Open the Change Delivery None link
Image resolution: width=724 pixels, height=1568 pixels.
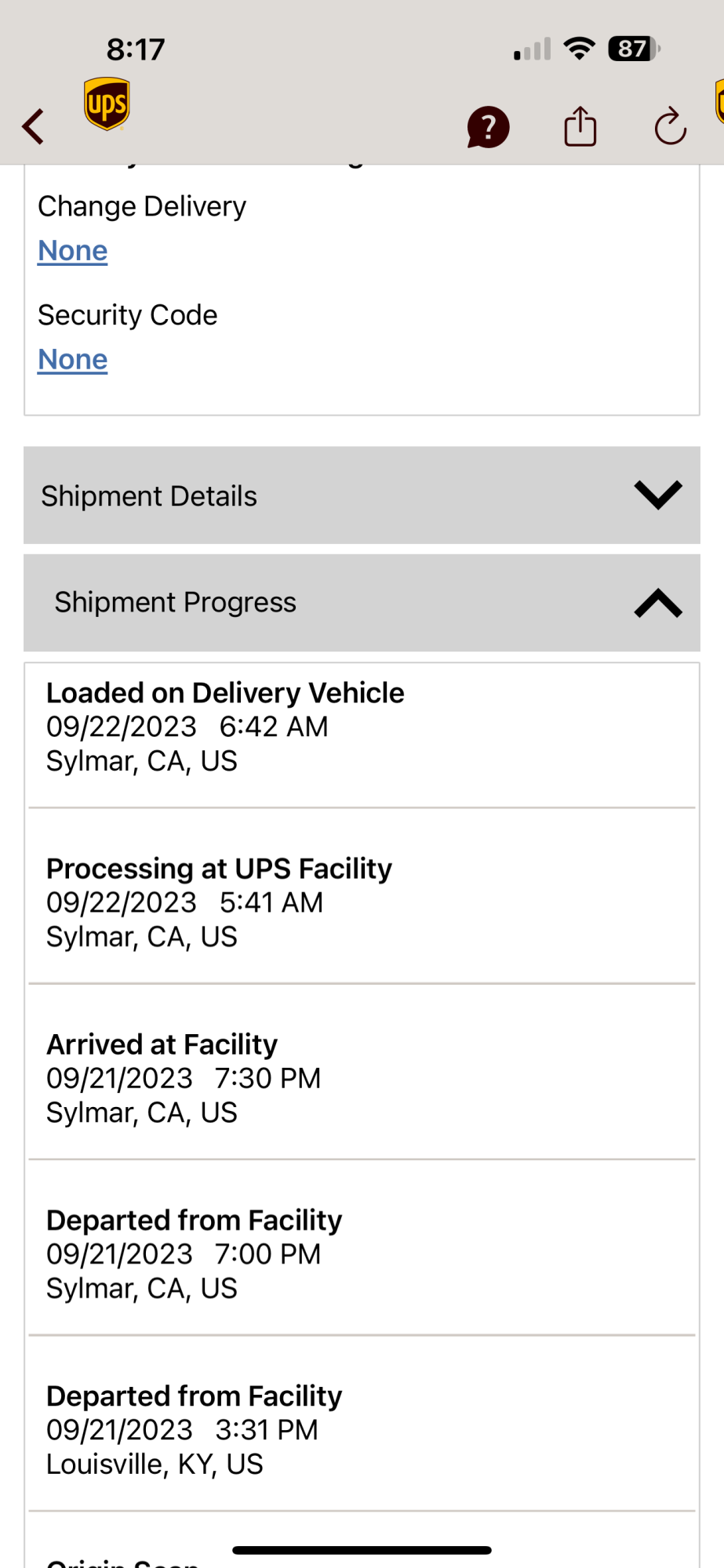tap(73, 251)
